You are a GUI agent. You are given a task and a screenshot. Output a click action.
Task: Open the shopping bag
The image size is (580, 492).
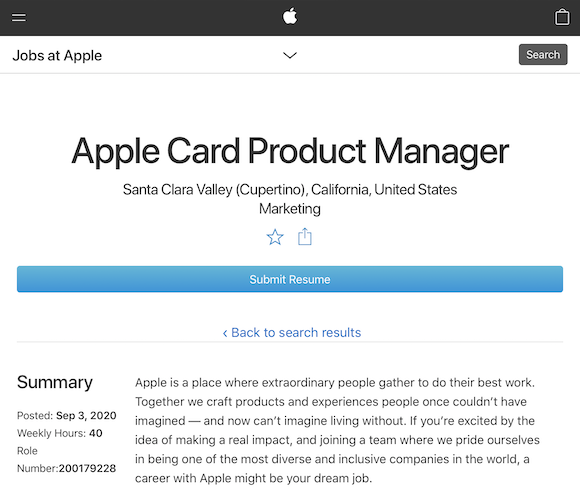pyautogui.click(x=562, y=17)
